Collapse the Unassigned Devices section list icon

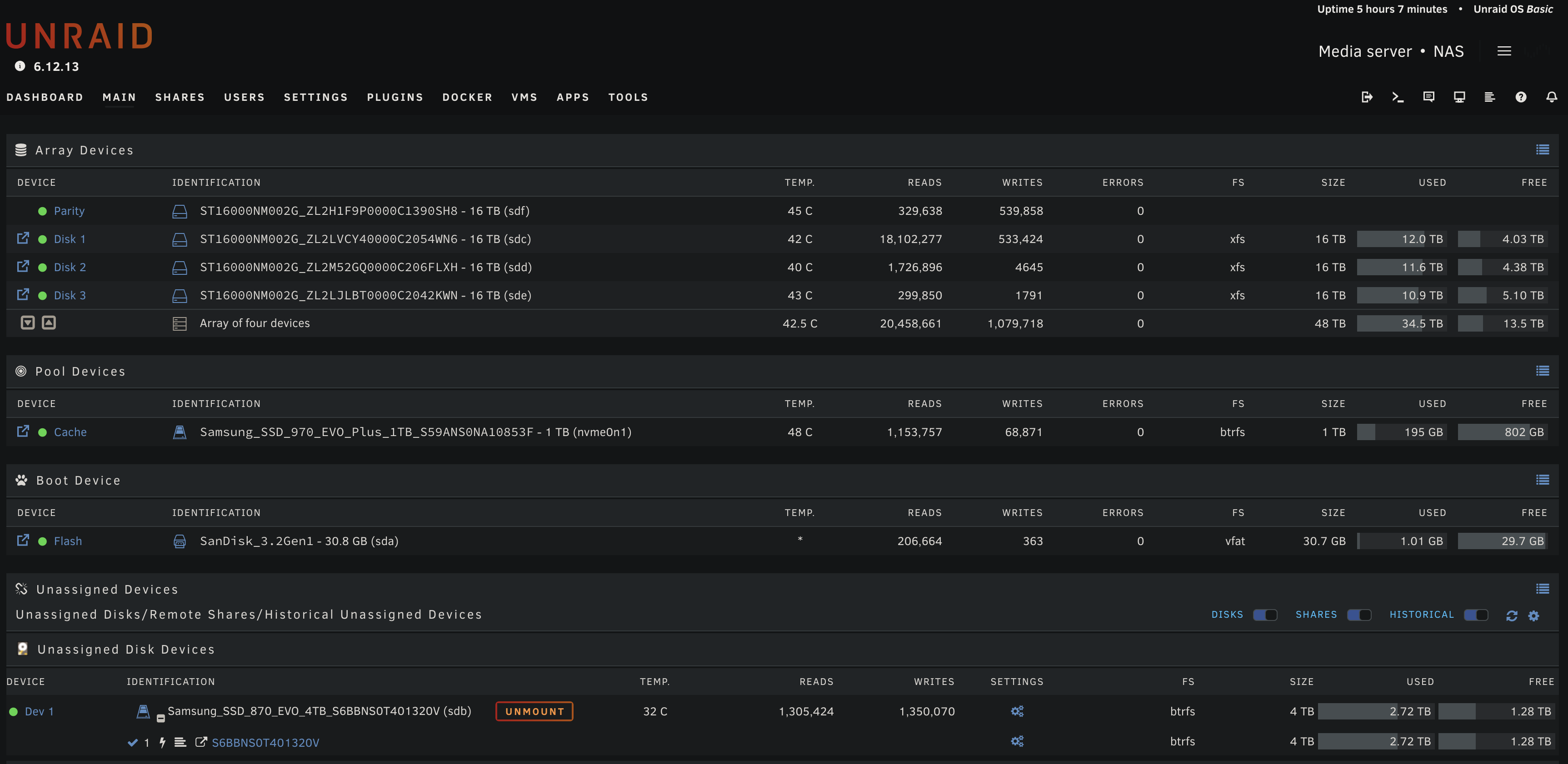pyautogui.click(x=1543, y=589)
